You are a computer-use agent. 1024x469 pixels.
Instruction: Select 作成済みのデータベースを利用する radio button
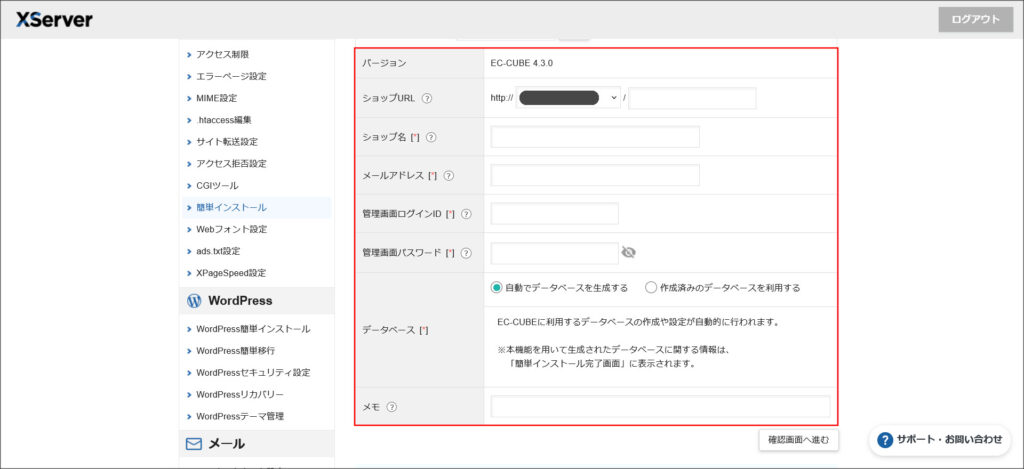(651, 287)
